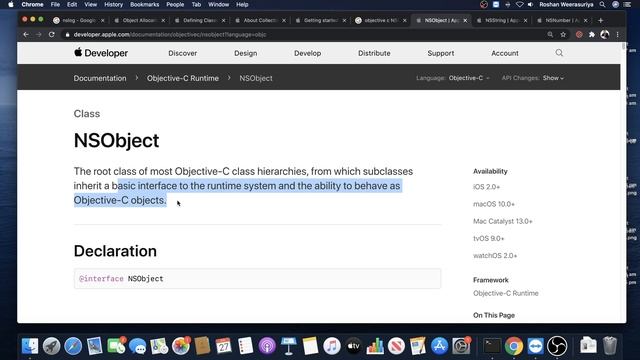
Task: Click the Documentation breadcrumb
Action: point(100,78)
